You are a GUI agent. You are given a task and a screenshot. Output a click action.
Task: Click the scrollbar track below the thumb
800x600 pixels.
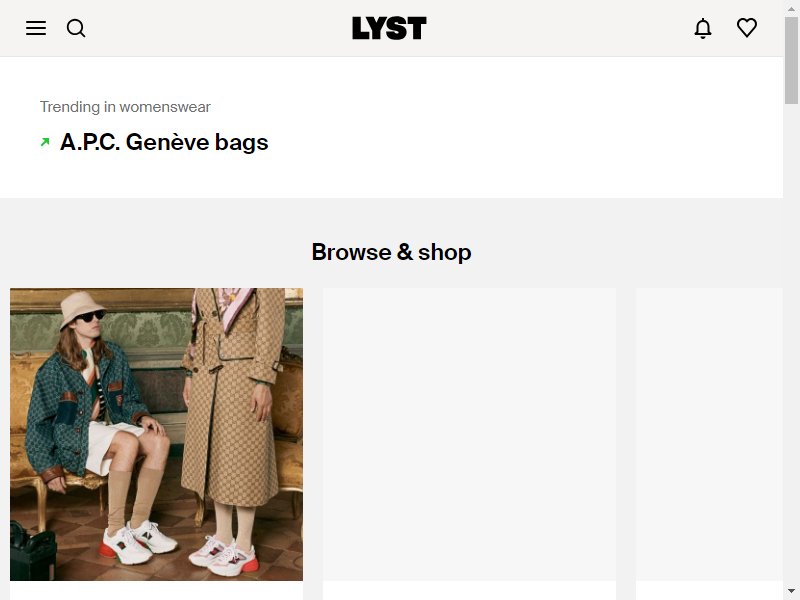[791, 344]
